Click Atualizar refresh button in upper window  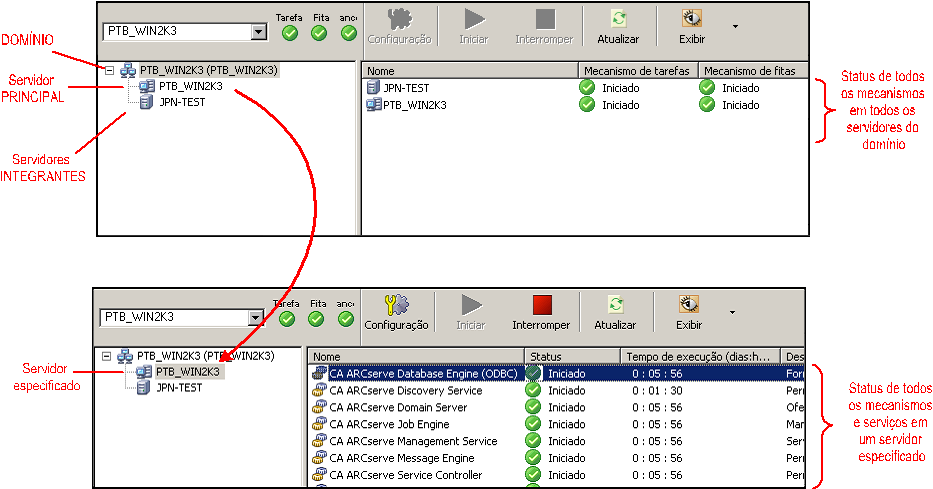[618, 27]
